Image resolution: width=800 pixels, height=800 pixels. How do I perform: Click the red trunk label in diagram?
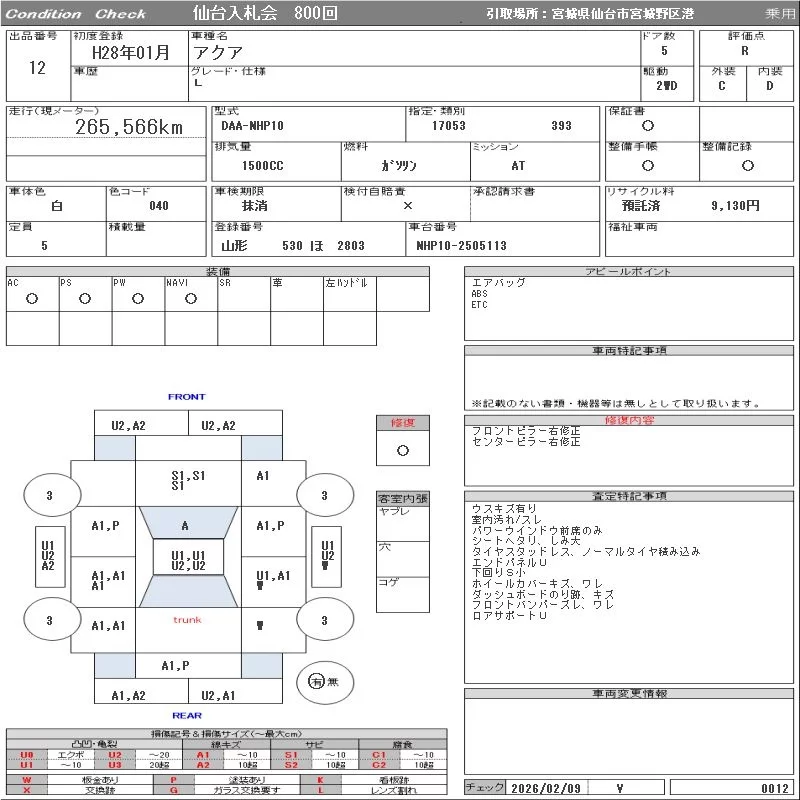(187, 620)
